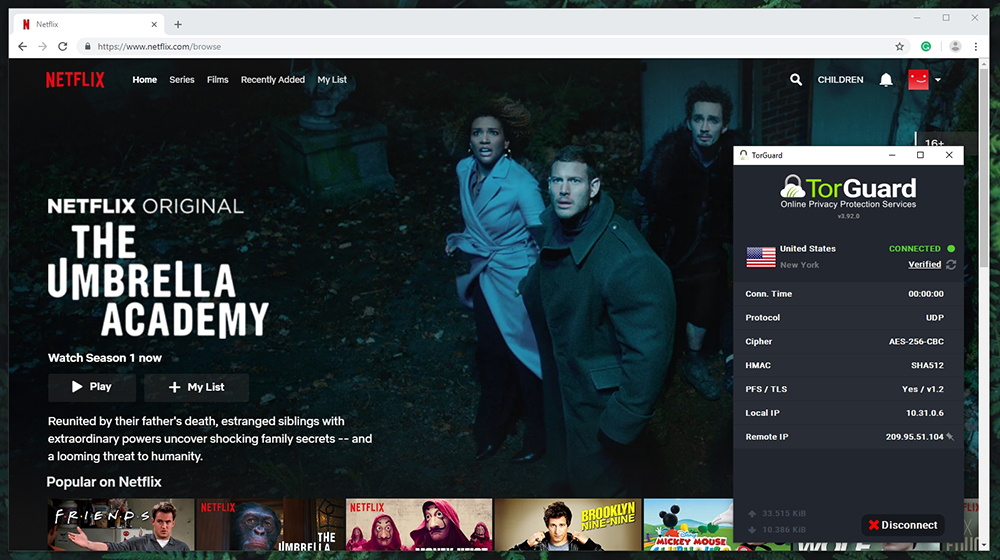The image size is (1000, 560).
Task: Bookmark this page with the star icon
Action: tap(899, 47)
